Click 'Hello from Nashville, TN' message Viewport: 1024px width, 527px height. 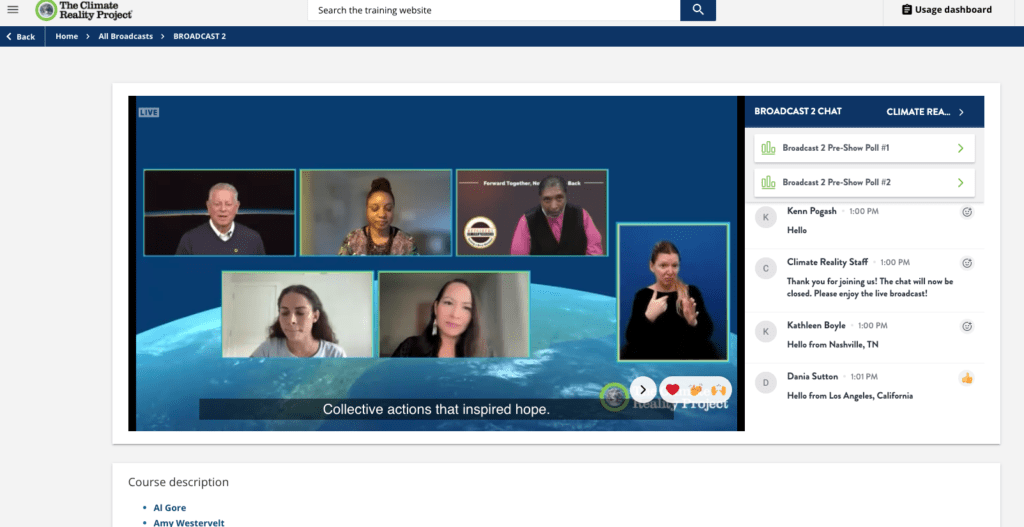(833, 345)
